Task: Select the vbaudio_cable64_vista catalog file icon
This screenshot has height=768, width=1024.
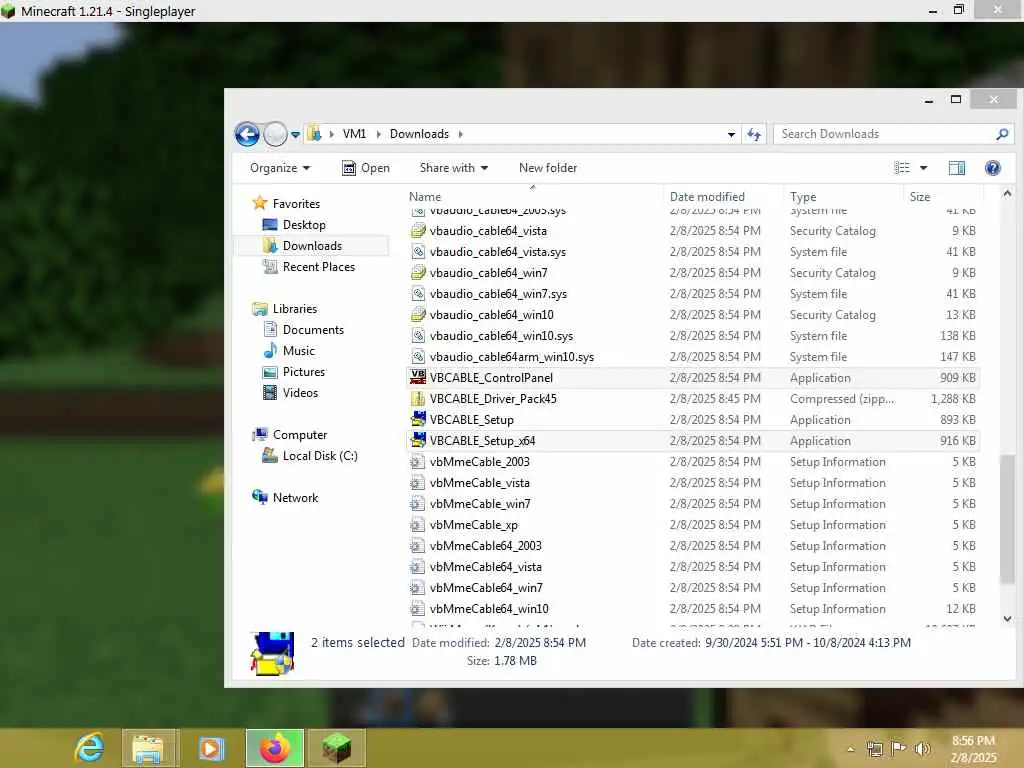Action: click(x=418, y=231)
